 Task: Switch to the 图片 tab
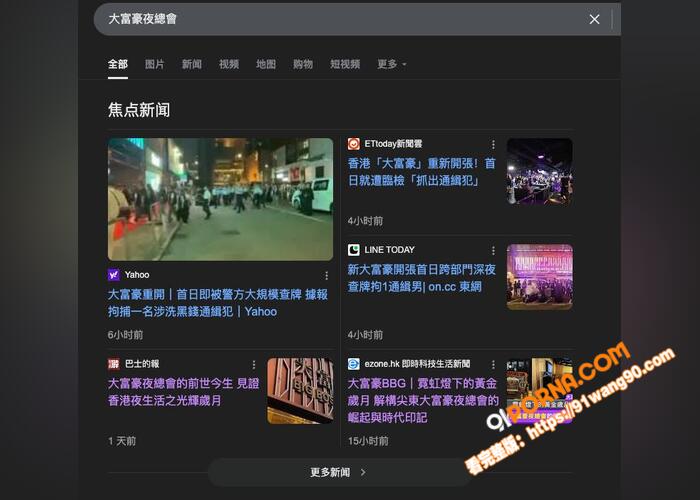pos(154,64)
